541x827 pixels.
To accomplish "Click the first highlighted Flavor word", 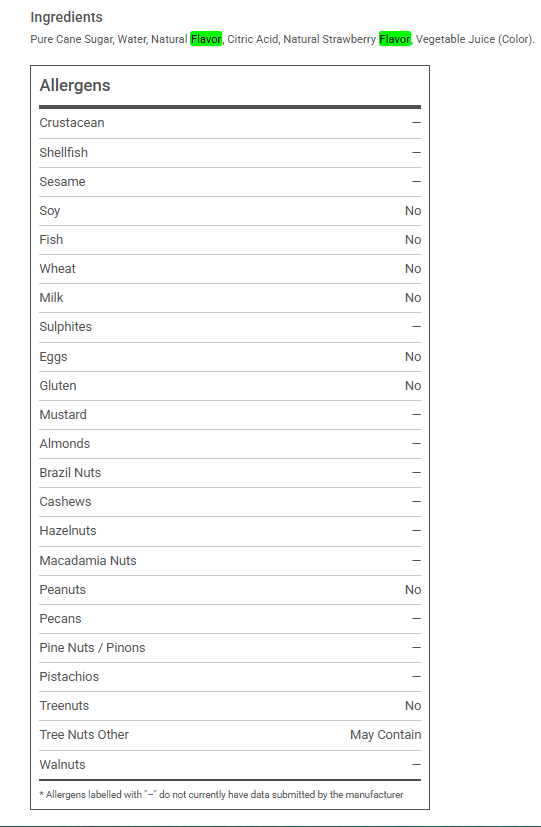I will tap(206, 39).
